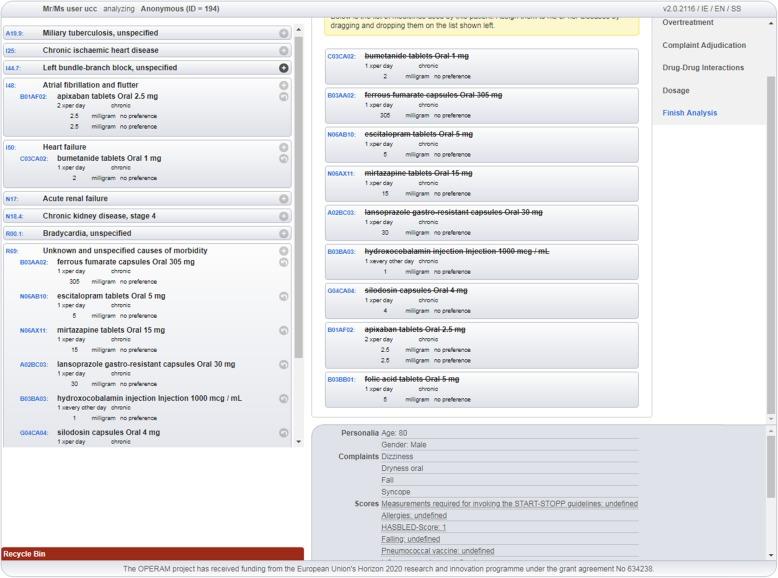Expand Acute renal failure with its plus button
778x578 pixels.
(283, 198)
